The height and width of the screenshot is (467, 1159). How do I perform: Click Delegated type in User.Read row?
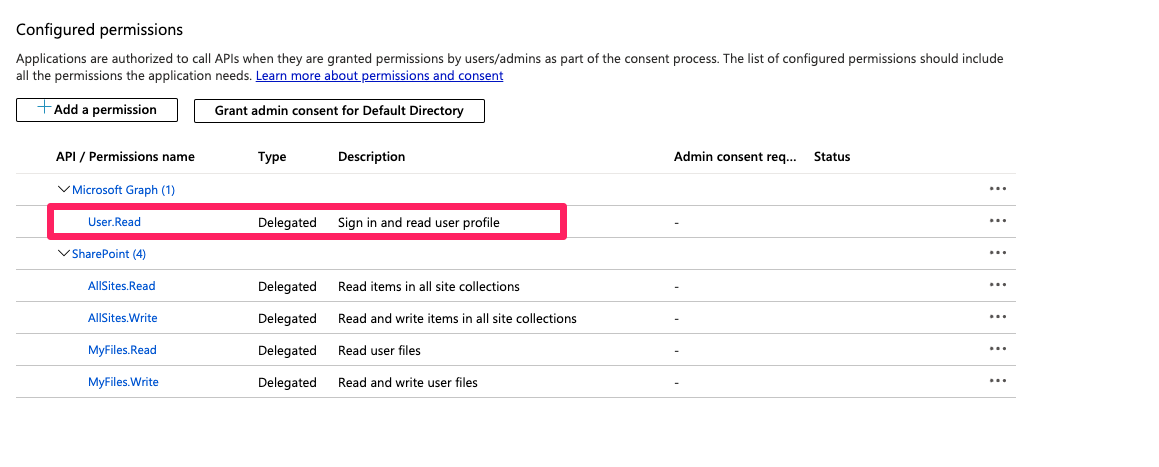point(288,222)
